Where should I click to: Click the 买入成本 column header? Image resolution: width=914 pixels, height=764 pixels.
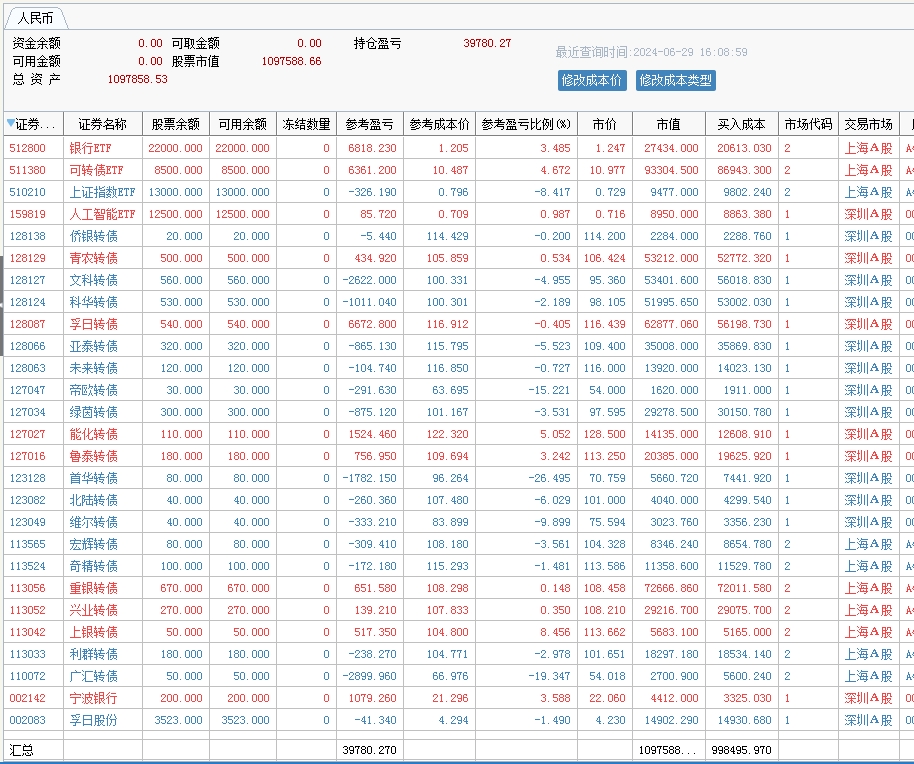[x=741, y=125]
